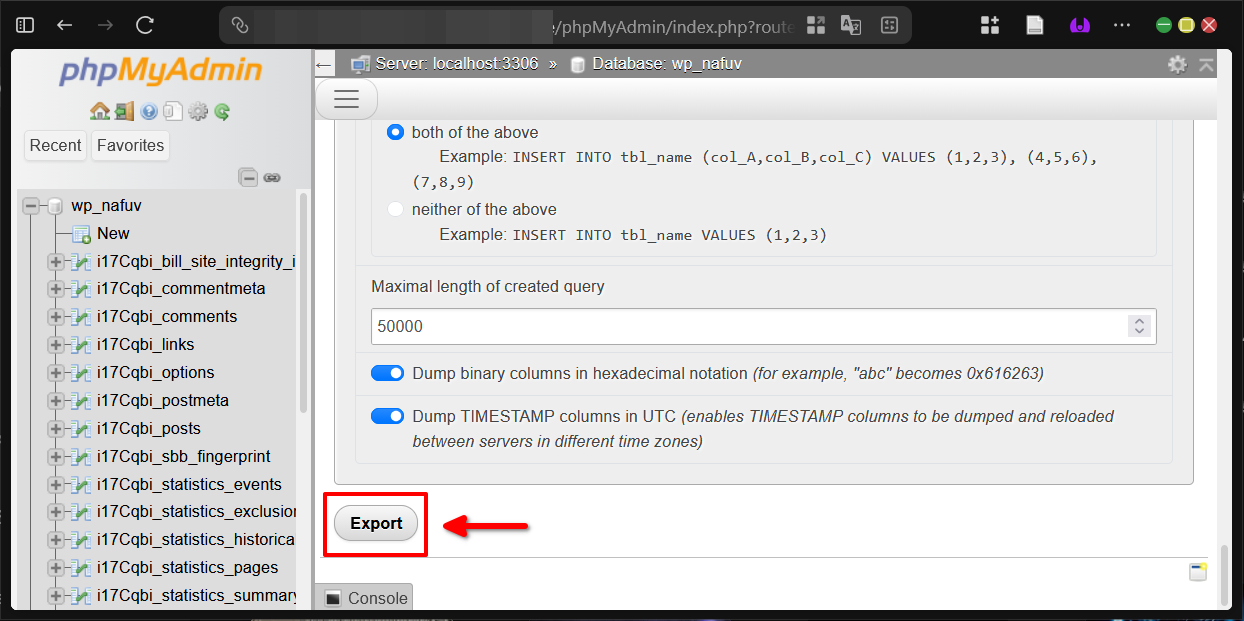Expand the i17Cqbi_posts table
This screenshot has width=1244, height=621.
click(55, 428)
